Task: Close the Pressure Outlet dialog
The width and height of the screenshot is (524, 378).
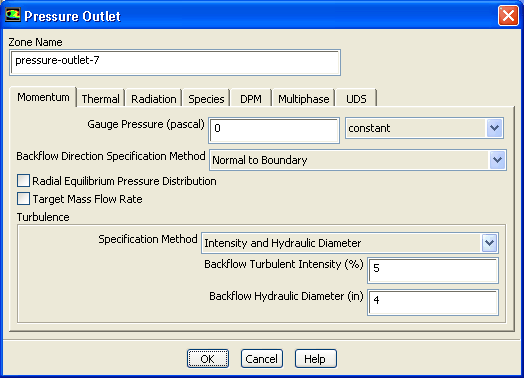Action: [x=508, y=16]
